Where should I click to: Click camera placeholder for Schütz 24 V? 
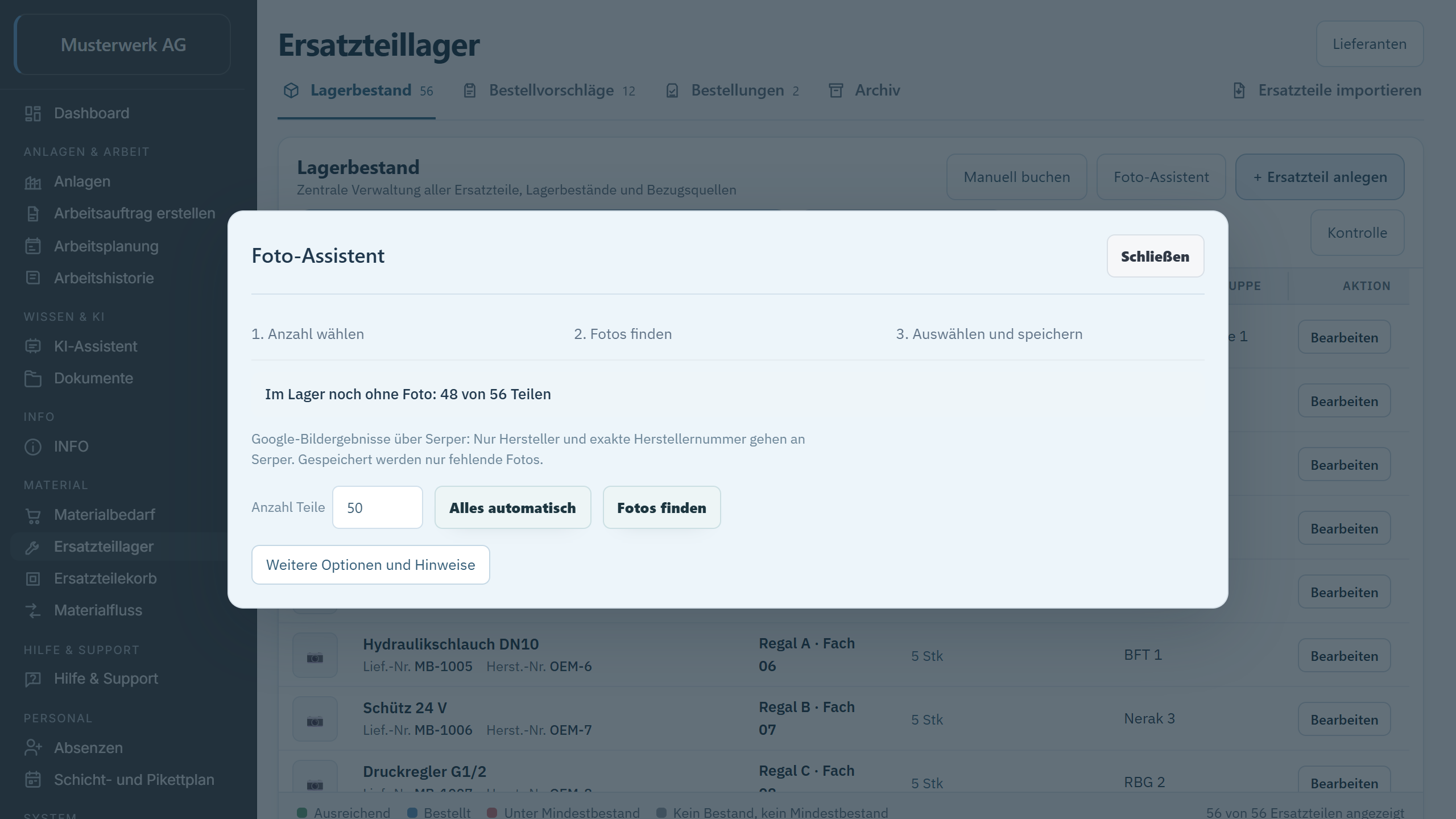pos(315,719)
